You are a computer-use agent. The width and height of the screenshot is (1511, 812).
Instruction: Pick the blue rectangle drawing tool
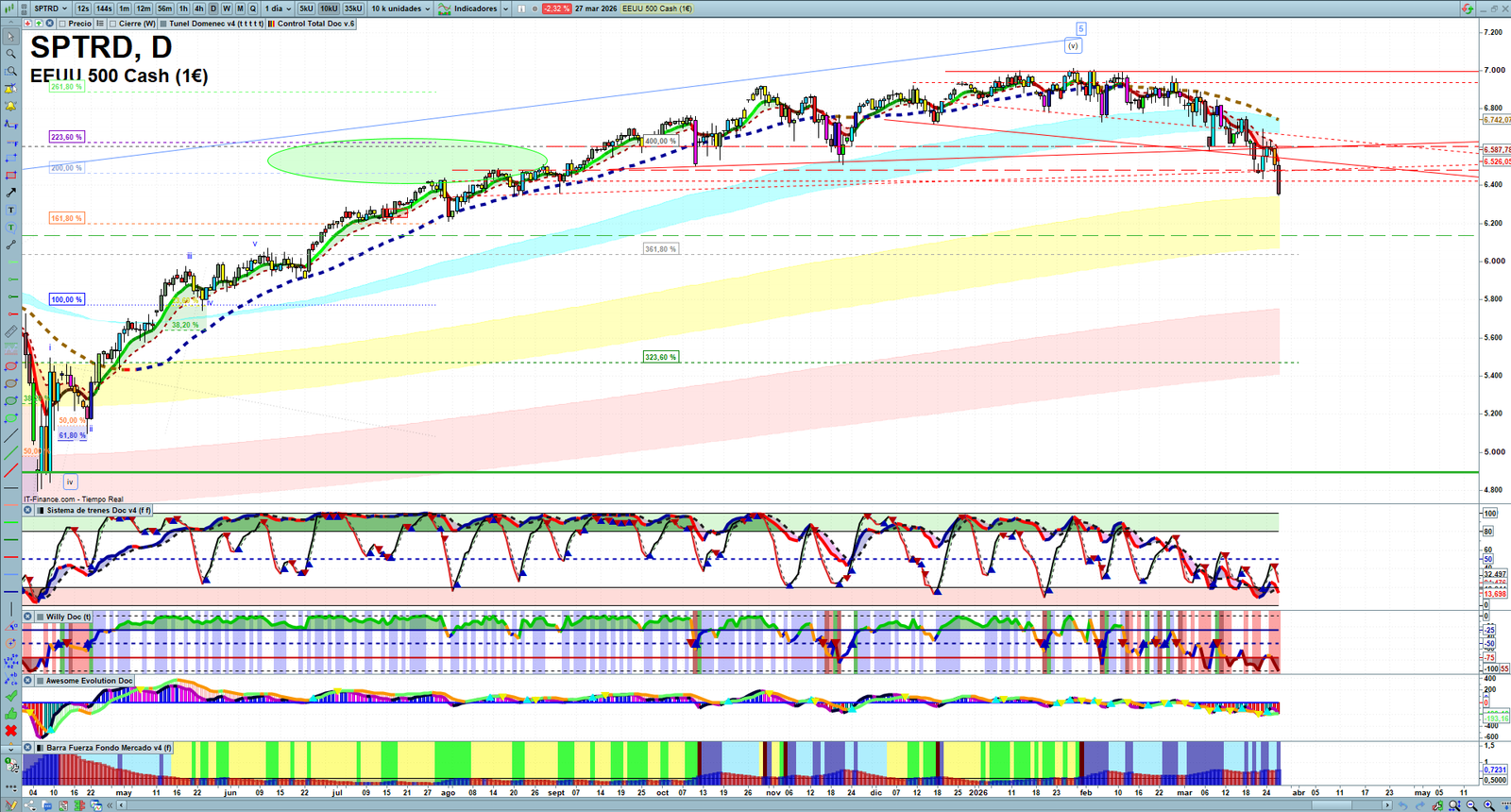(10, 158)
